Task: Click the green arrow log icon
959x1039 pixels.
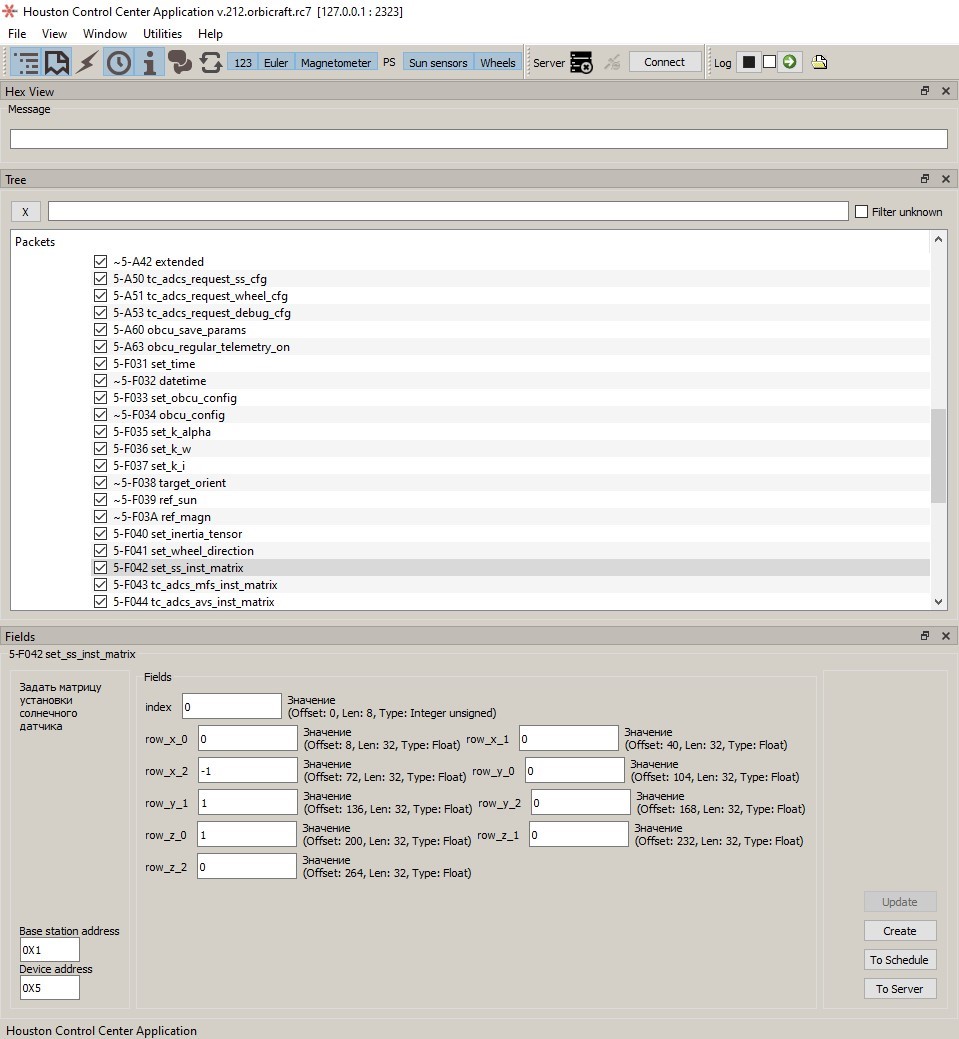Action: point(789,61)
